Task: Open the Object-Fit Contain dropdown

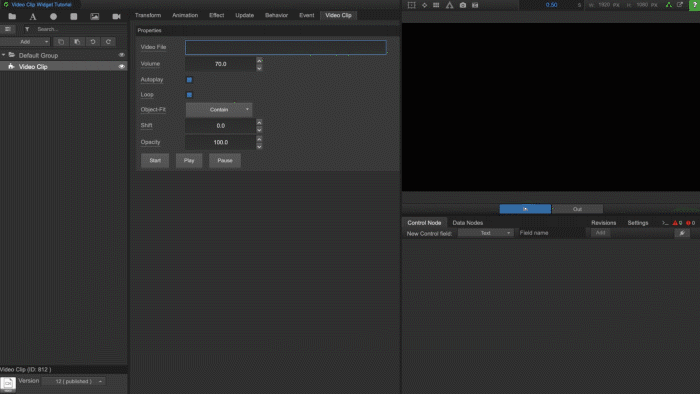Action: pos(219,110)
